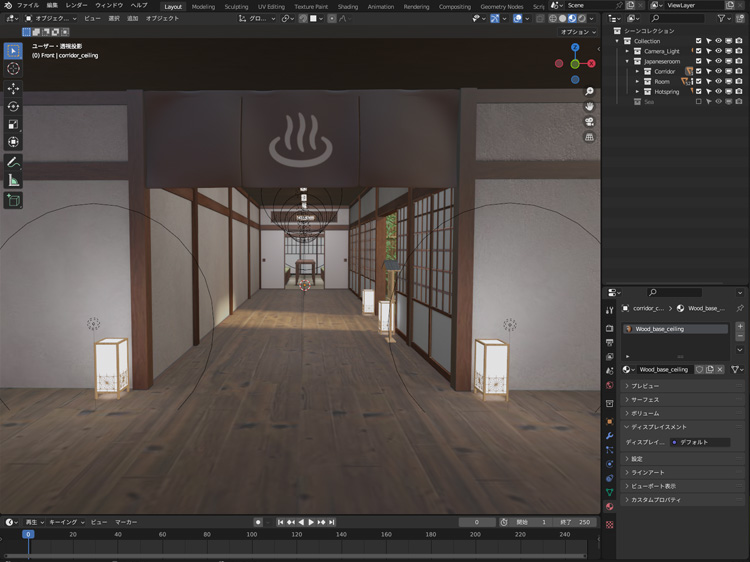
Task: Open the レンダー menu
Action: (x=76, y=6)
